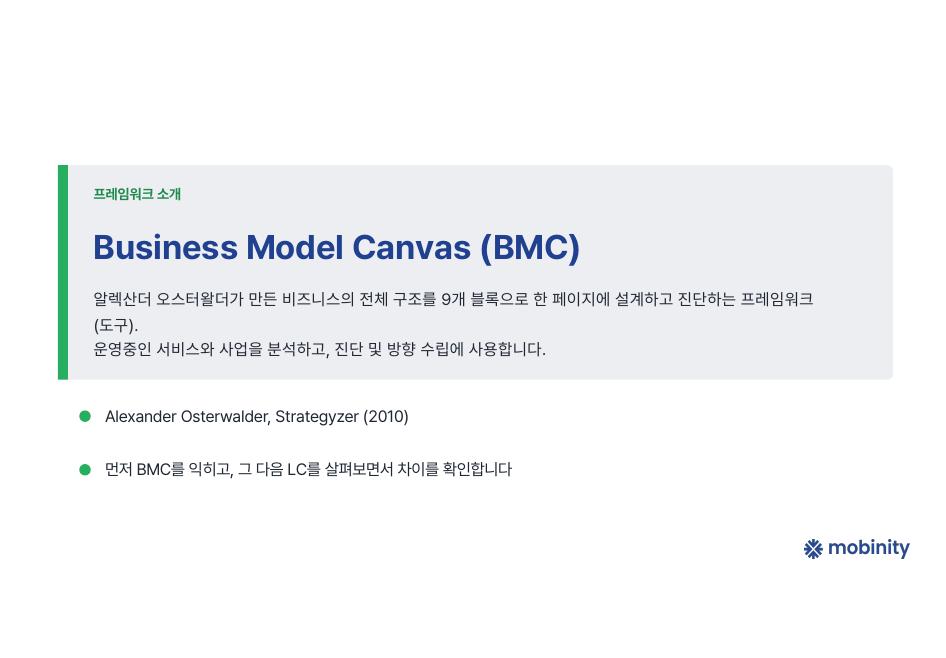
Task: Click the 9개 블록으로 phrase
Action: [484, 299]
